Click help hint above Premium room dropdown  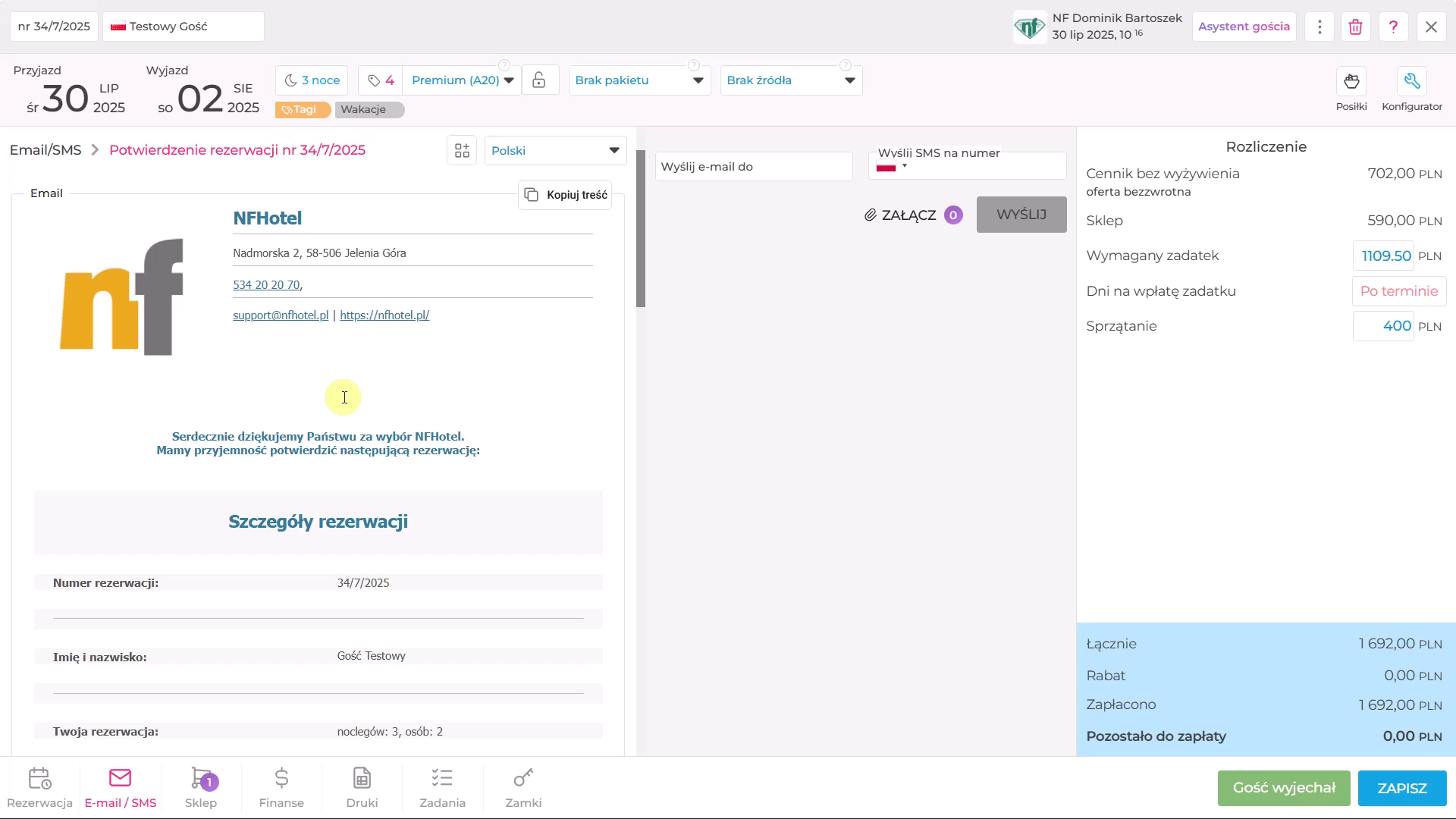click(x=504, y=65)
